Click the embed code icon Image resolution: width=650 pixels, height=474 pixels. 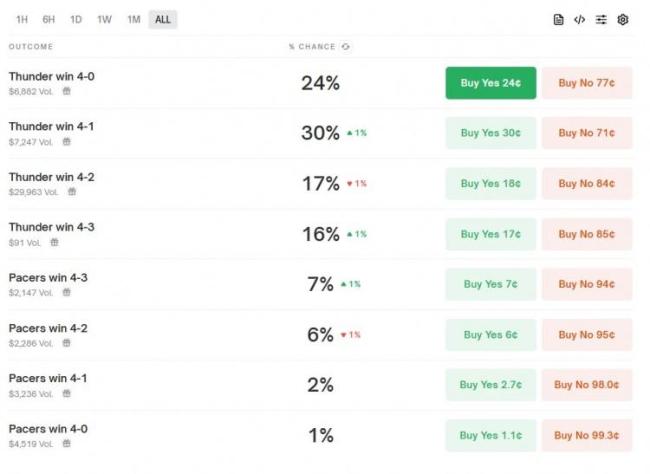tap(579, 20)
